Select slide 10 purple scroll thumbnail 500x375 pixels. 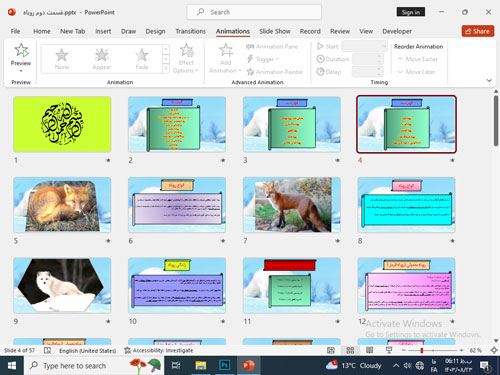click(x=177, y=285)
